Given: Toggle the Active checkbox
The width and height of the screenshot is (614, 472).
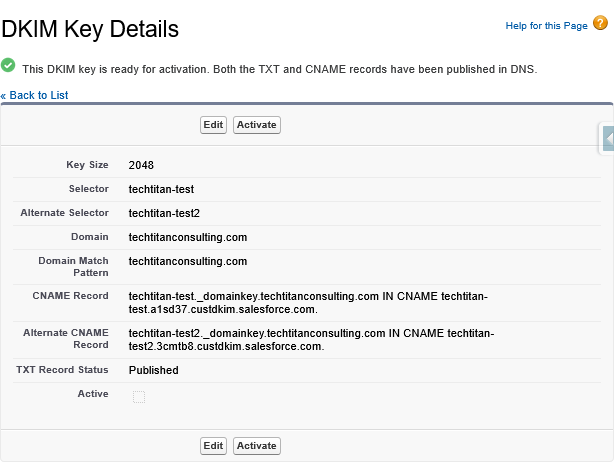Looking at the screenshot, I should click(x=139, y=397).
